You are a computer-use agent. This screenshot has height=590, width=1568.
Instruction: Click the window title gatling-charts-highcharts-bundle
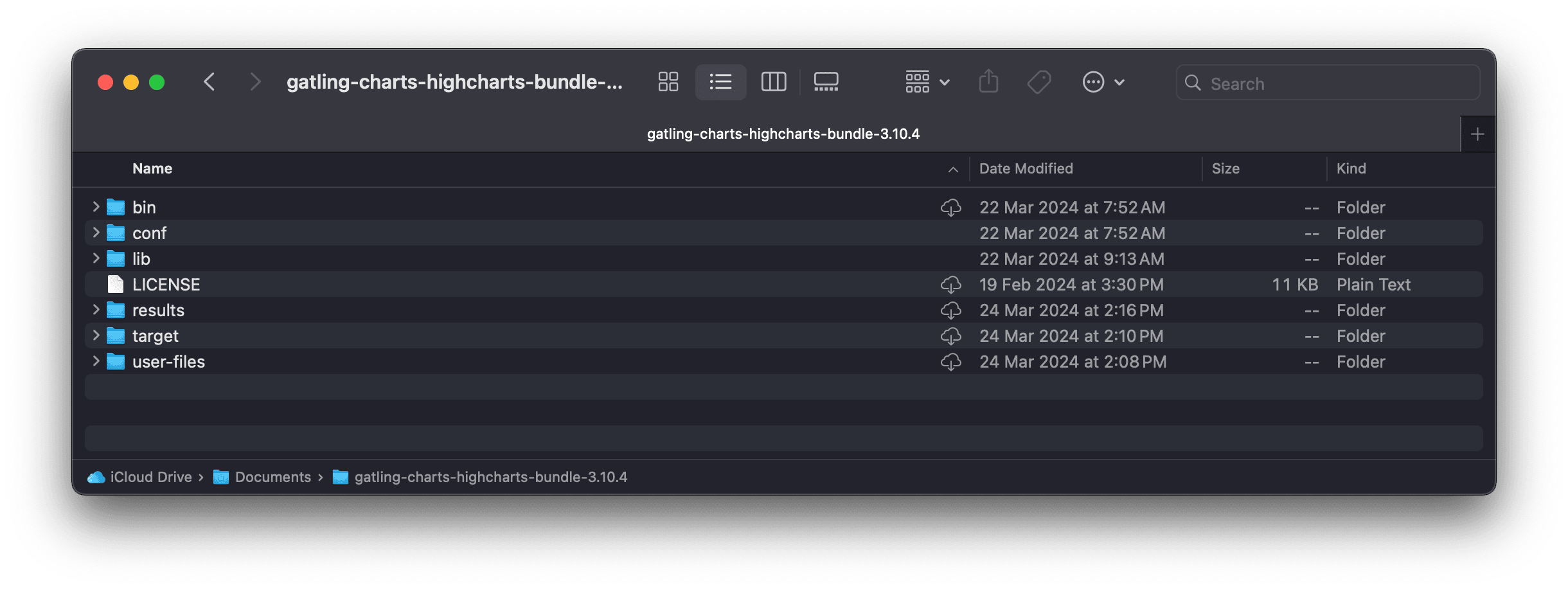point(454,82)
